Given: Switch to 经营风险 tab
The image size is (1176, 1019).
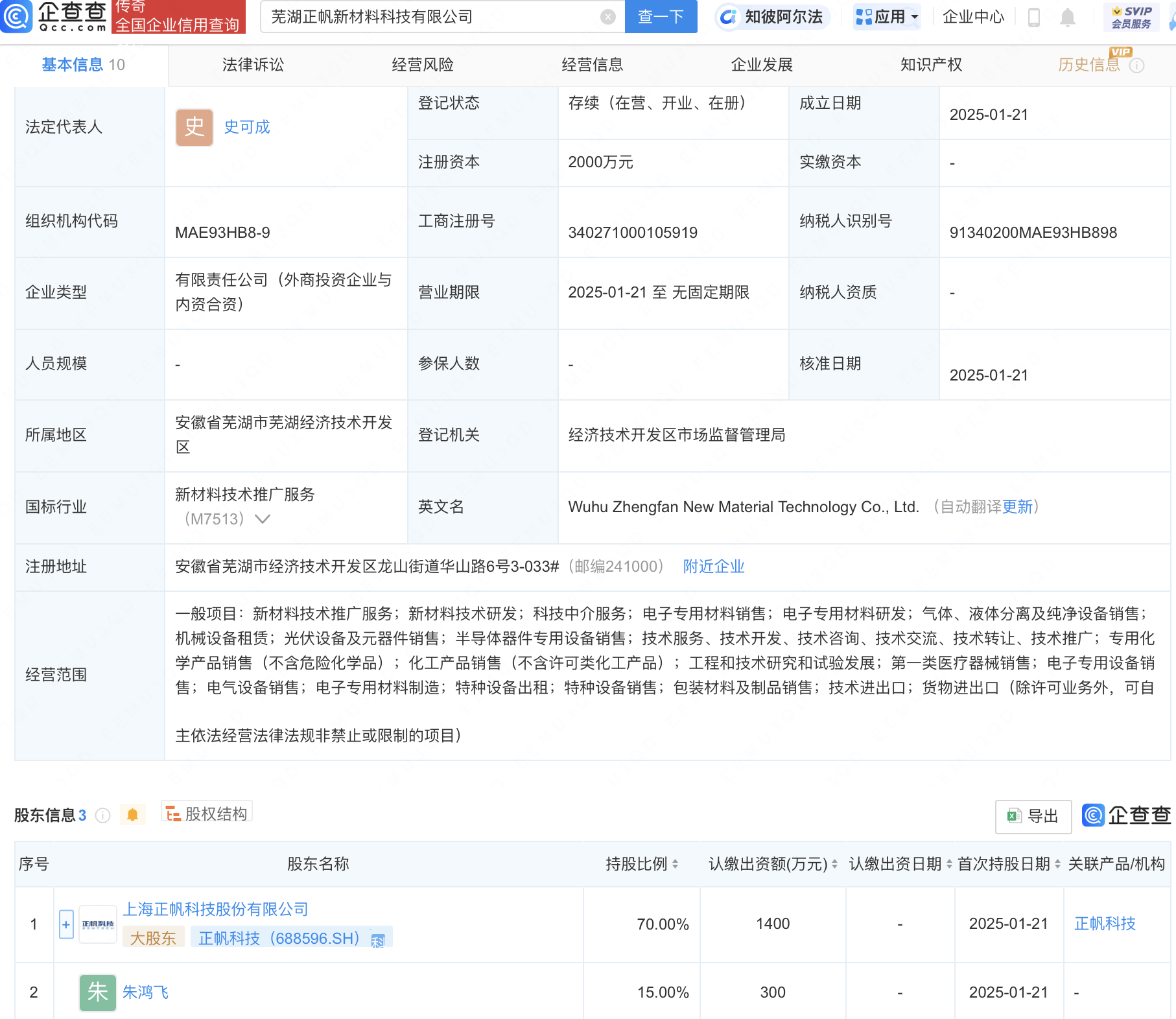Looking at the screenshot, I should [423, 65].
